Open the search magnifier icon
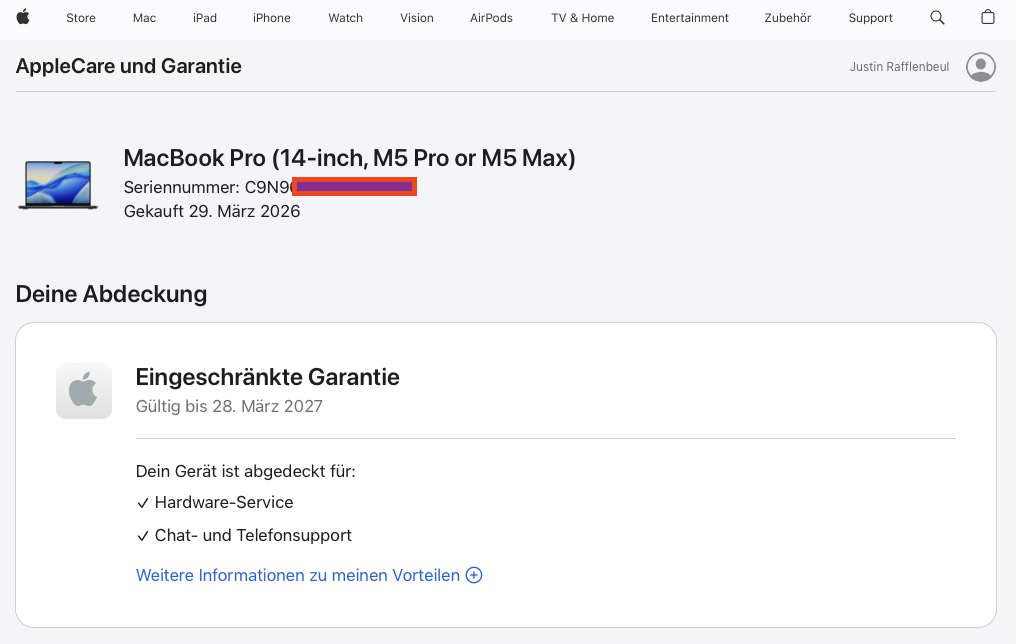 click(x=937, y=17)
